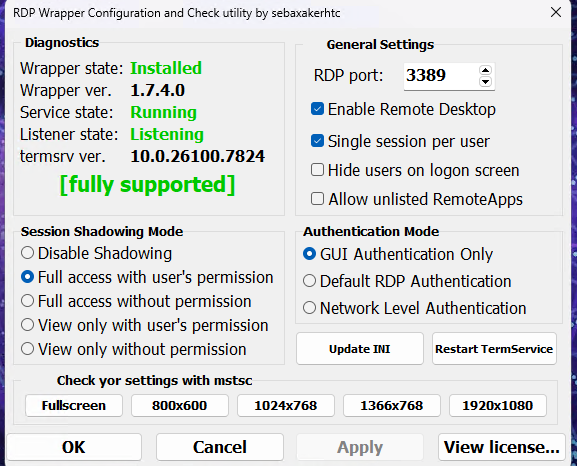577x466 pixels.
Task: Click the Installed wrapper state text
Action: pos(166,68)
